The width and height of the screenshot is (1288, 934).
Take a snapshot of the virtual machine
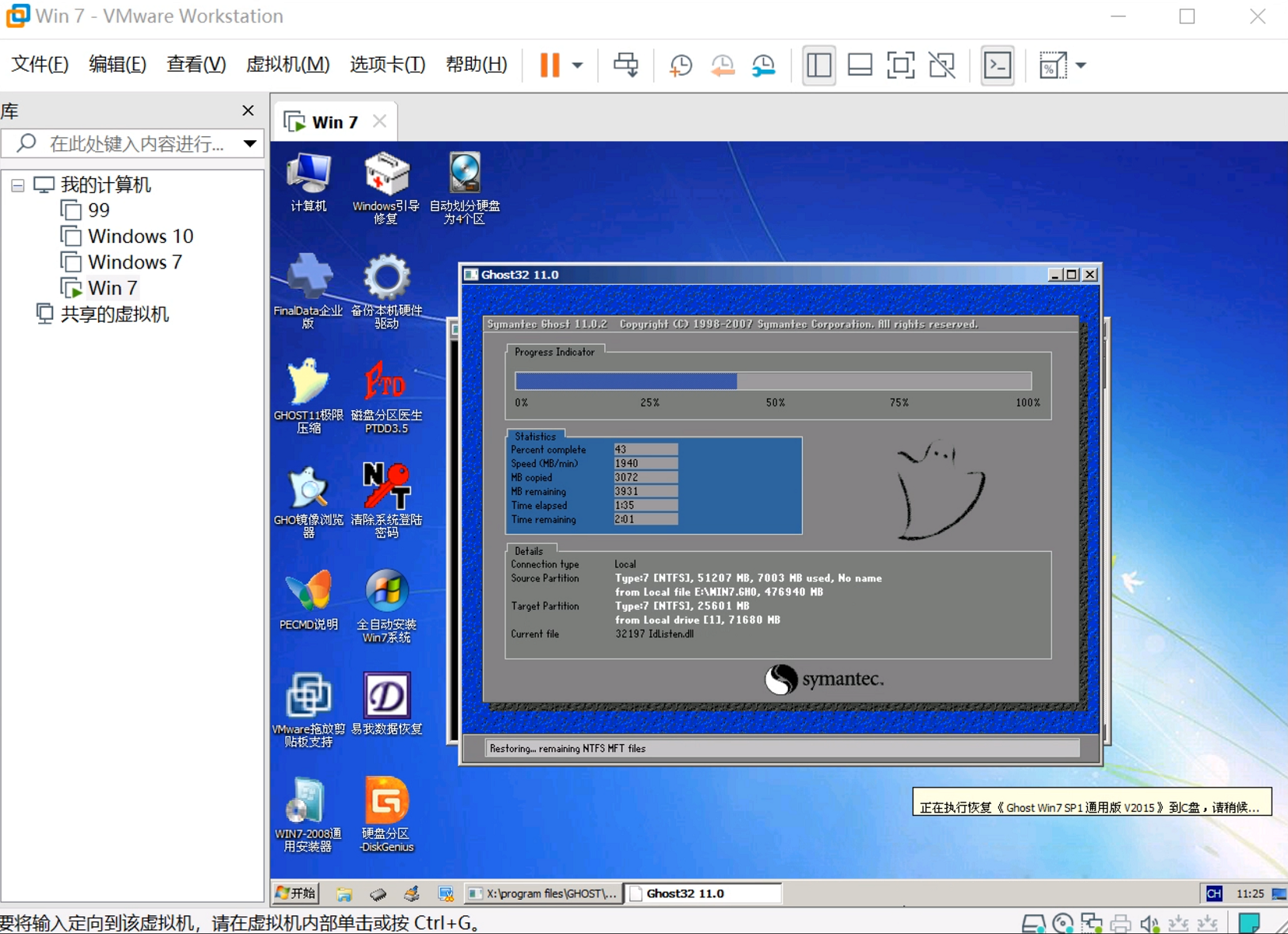(x=681, y=65)
